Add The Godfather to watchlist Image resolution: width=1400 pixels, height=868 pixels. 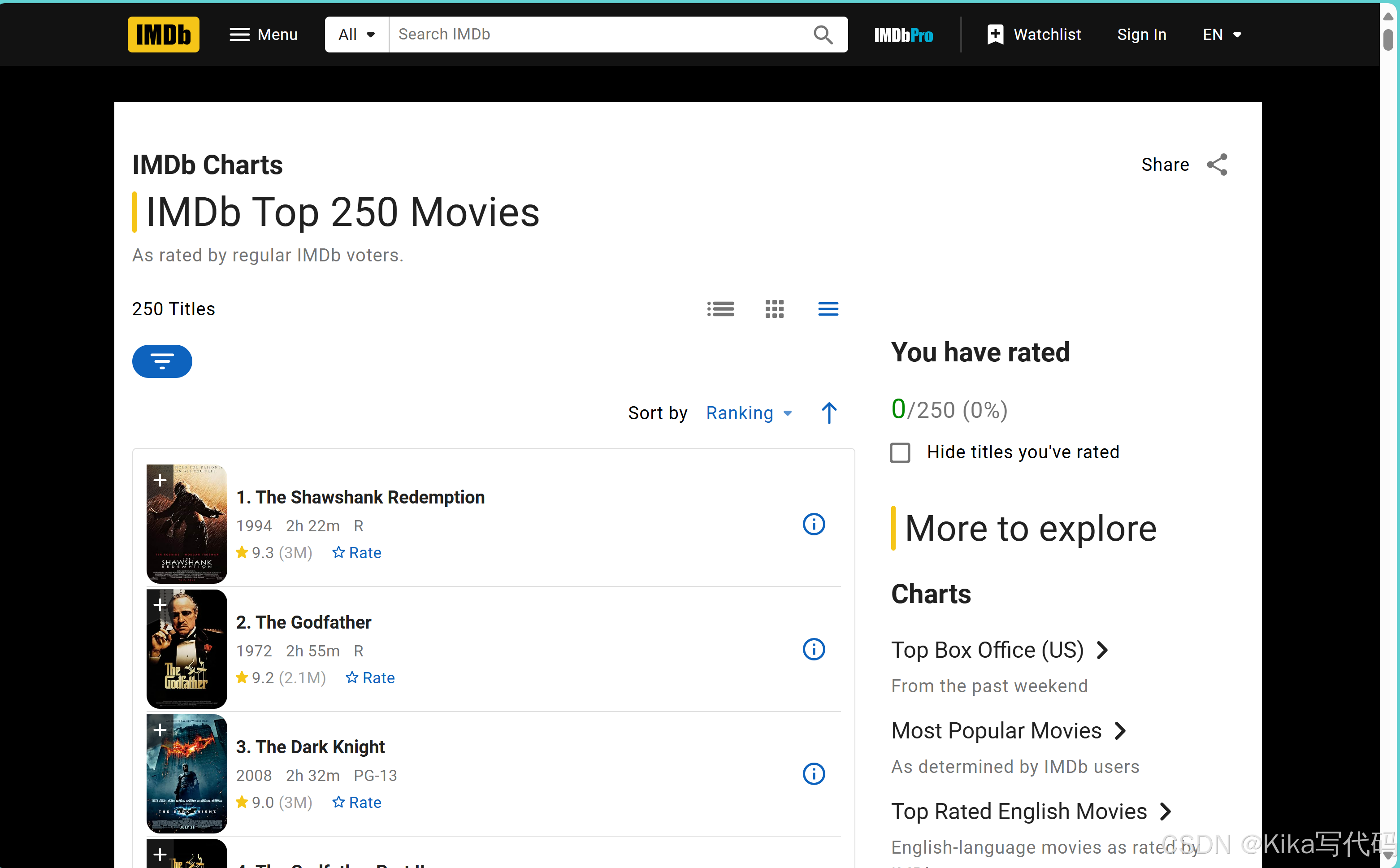click(x=160, y=604)
